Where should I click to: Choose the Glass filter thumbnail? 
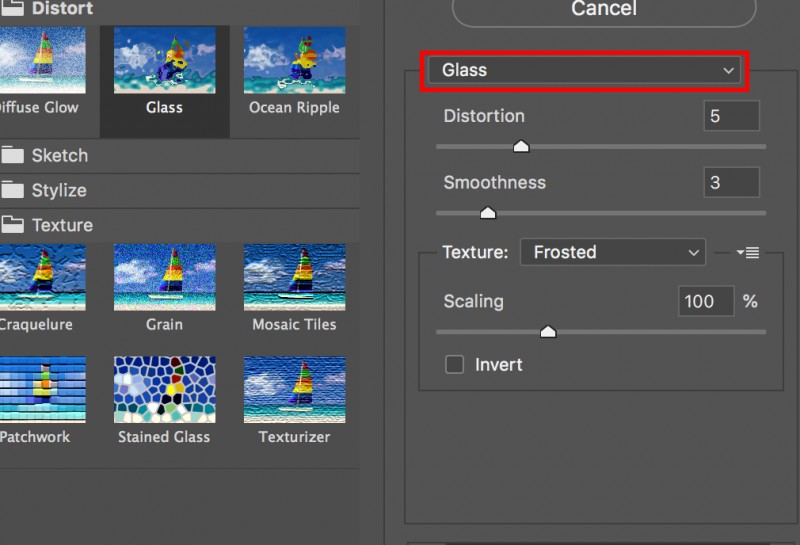[x=164, y=61]
